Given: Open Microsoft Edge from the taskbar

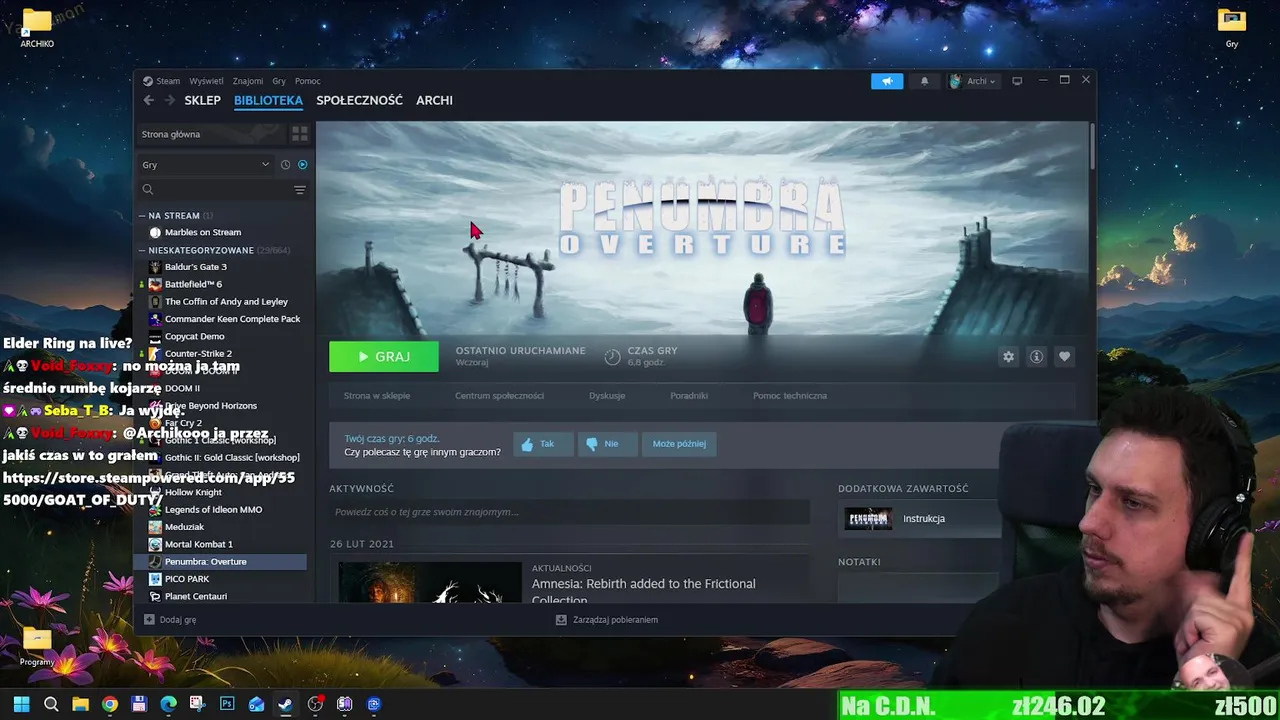Looking at the screenshot, I should point(168,704).
